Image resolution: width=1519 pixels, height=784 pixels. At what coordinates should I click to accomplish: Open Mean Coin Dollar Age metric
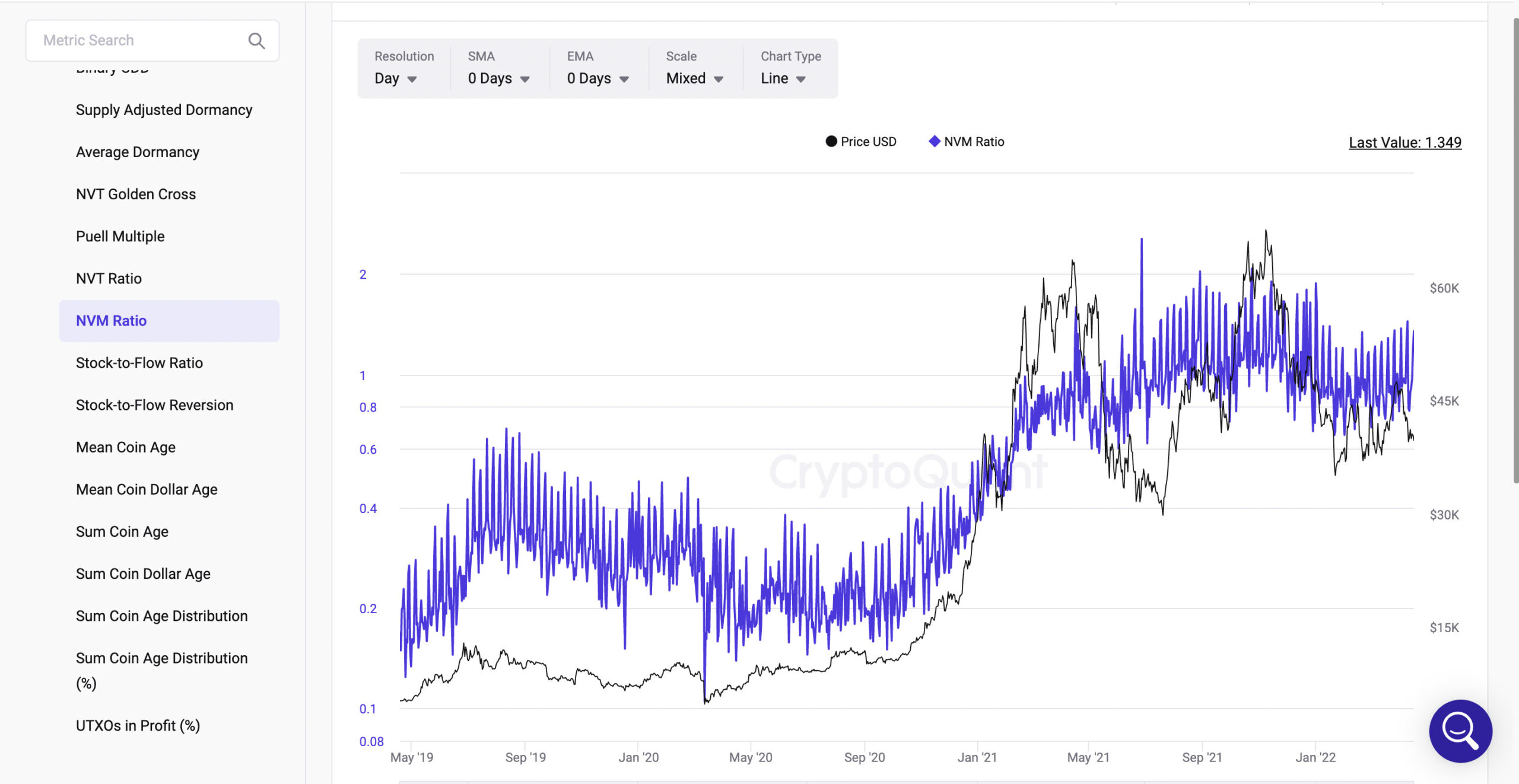[147, 489]
